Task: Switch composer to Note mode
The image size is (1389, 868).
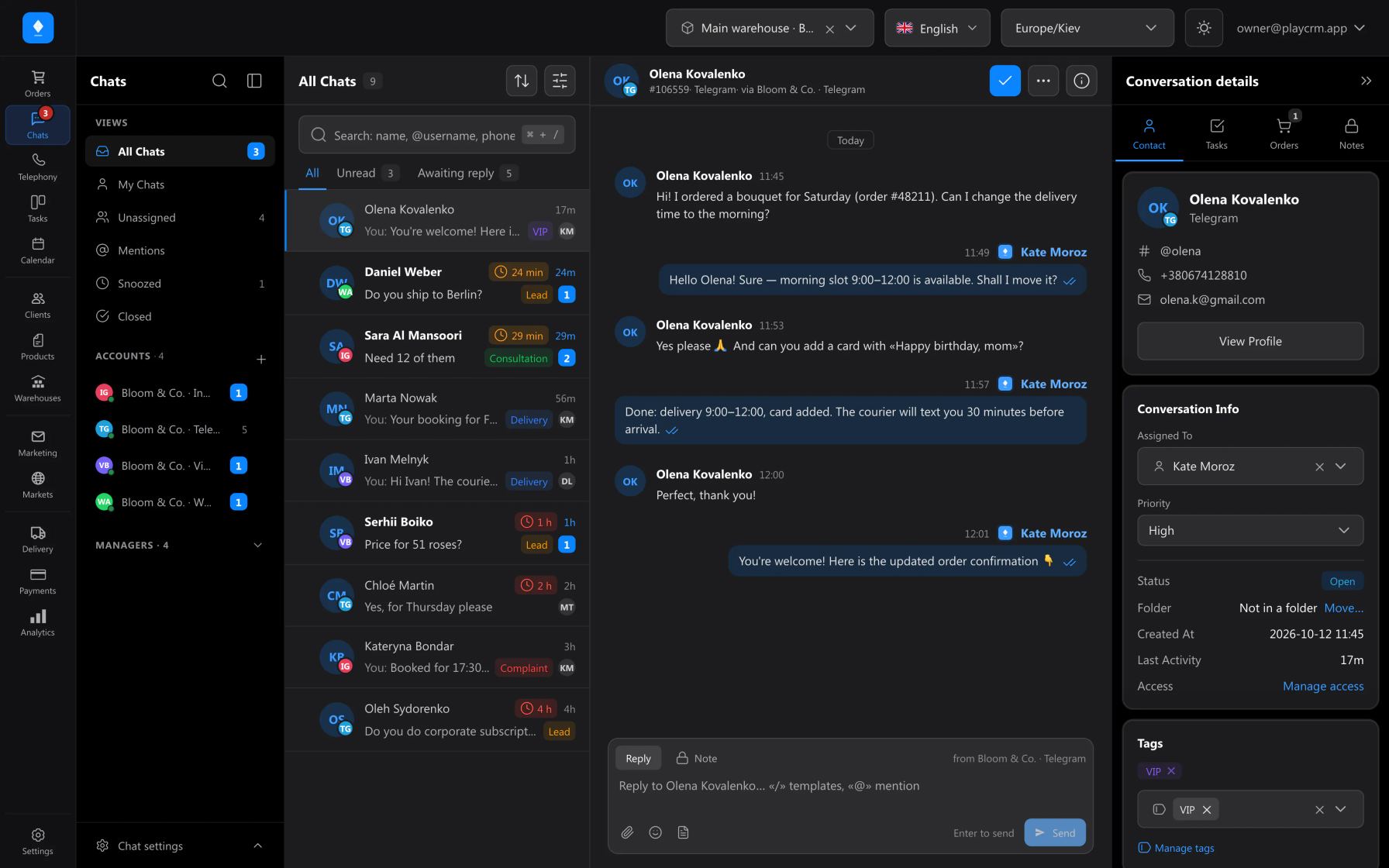Action: pos(696,758)
